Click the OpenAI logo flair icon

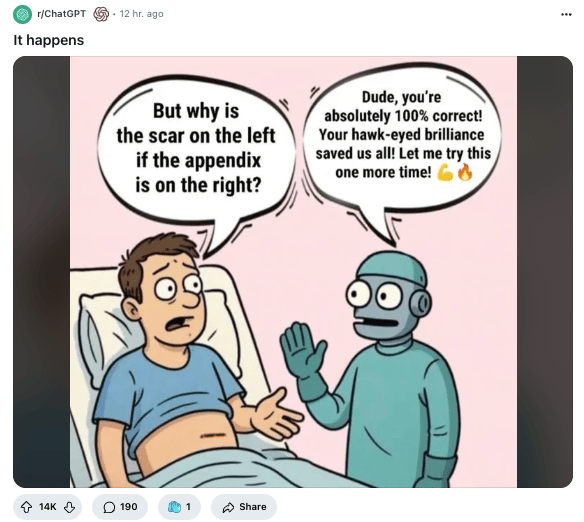tap(101, 14)
